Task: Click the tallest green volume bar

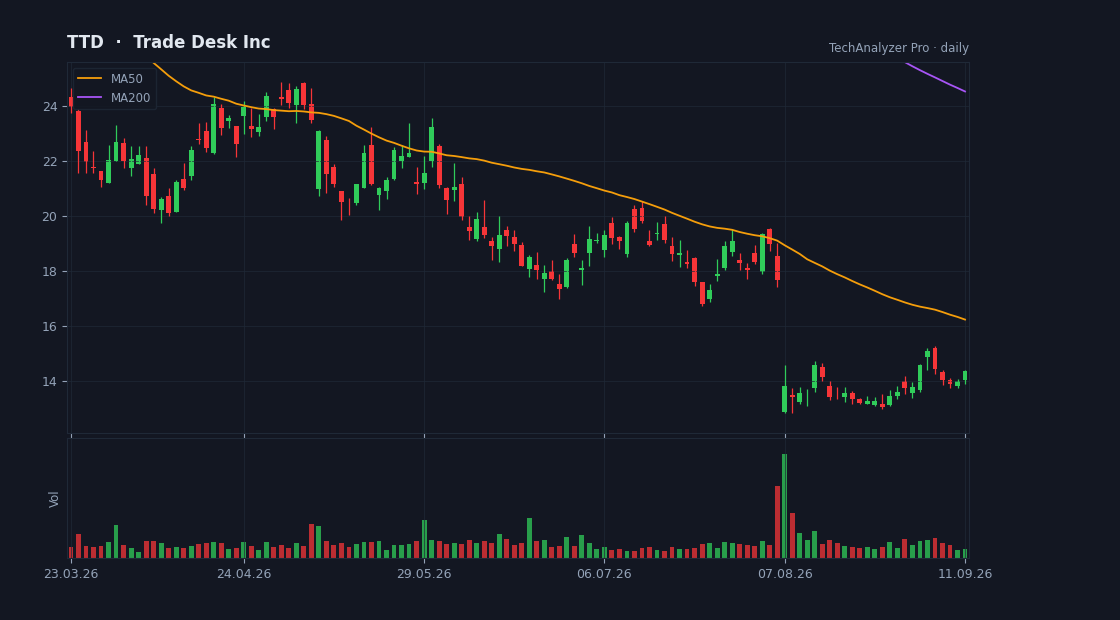Action: point(784,506)
